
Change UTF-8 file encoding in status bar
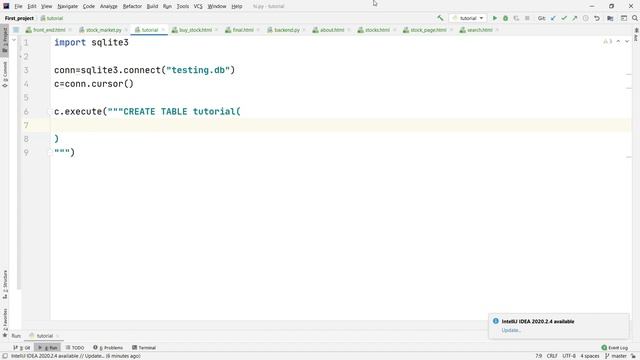[569, 356]
